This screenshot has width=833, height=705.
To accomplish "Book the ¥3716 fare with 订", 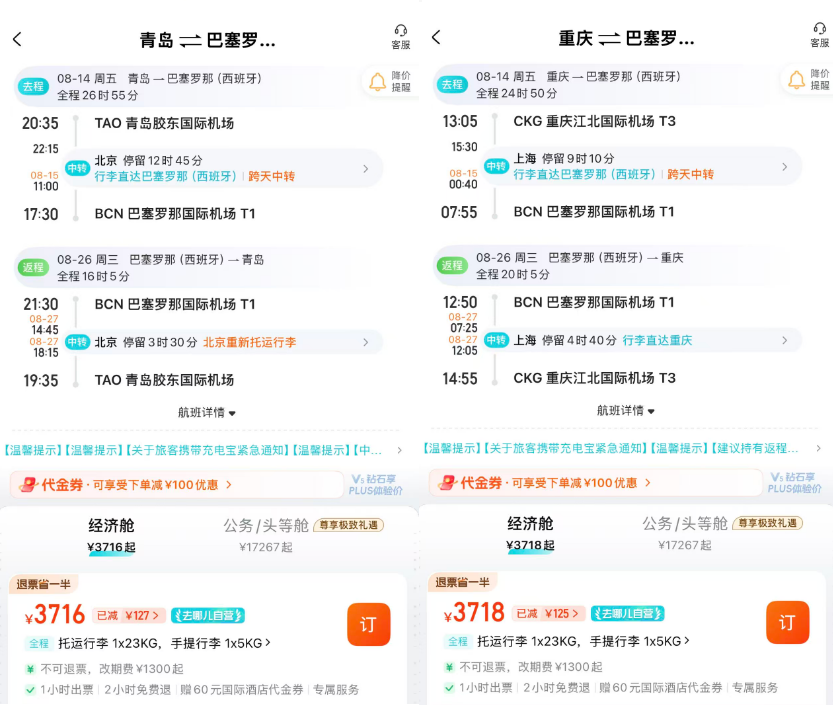I will tap(369, 624).
